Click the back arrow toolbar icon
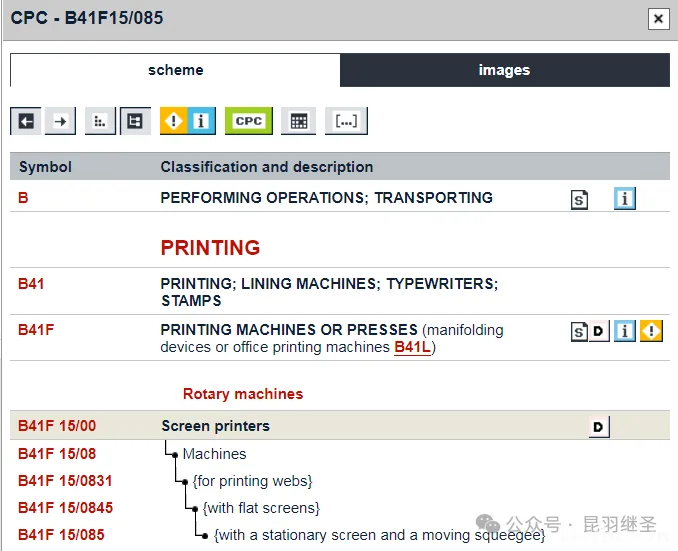Image resolution: width=678 pixels, height=551 pixels. point(26,121)
